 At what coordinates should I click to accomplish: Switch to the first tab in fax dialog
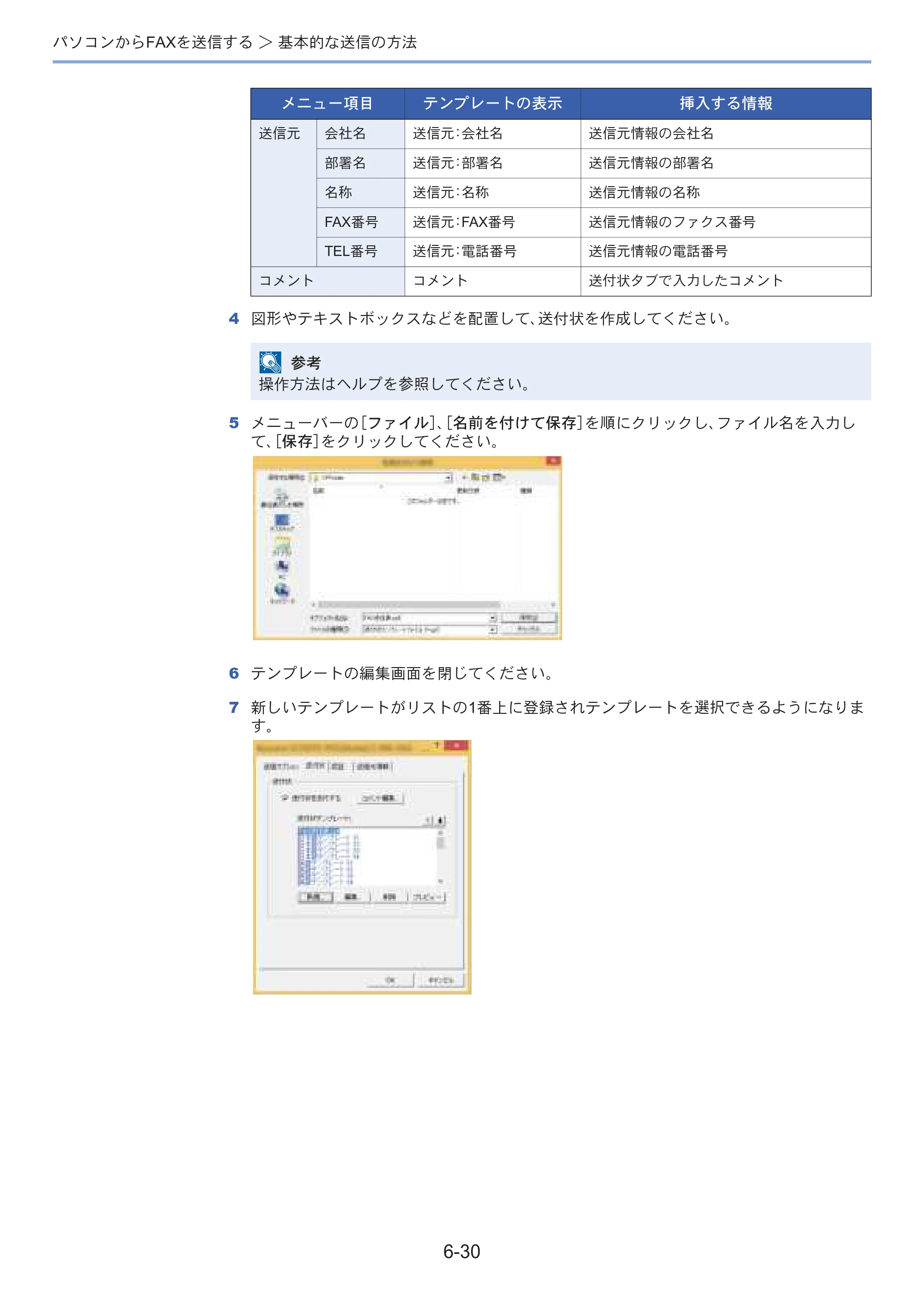click(x=281, y=767)
